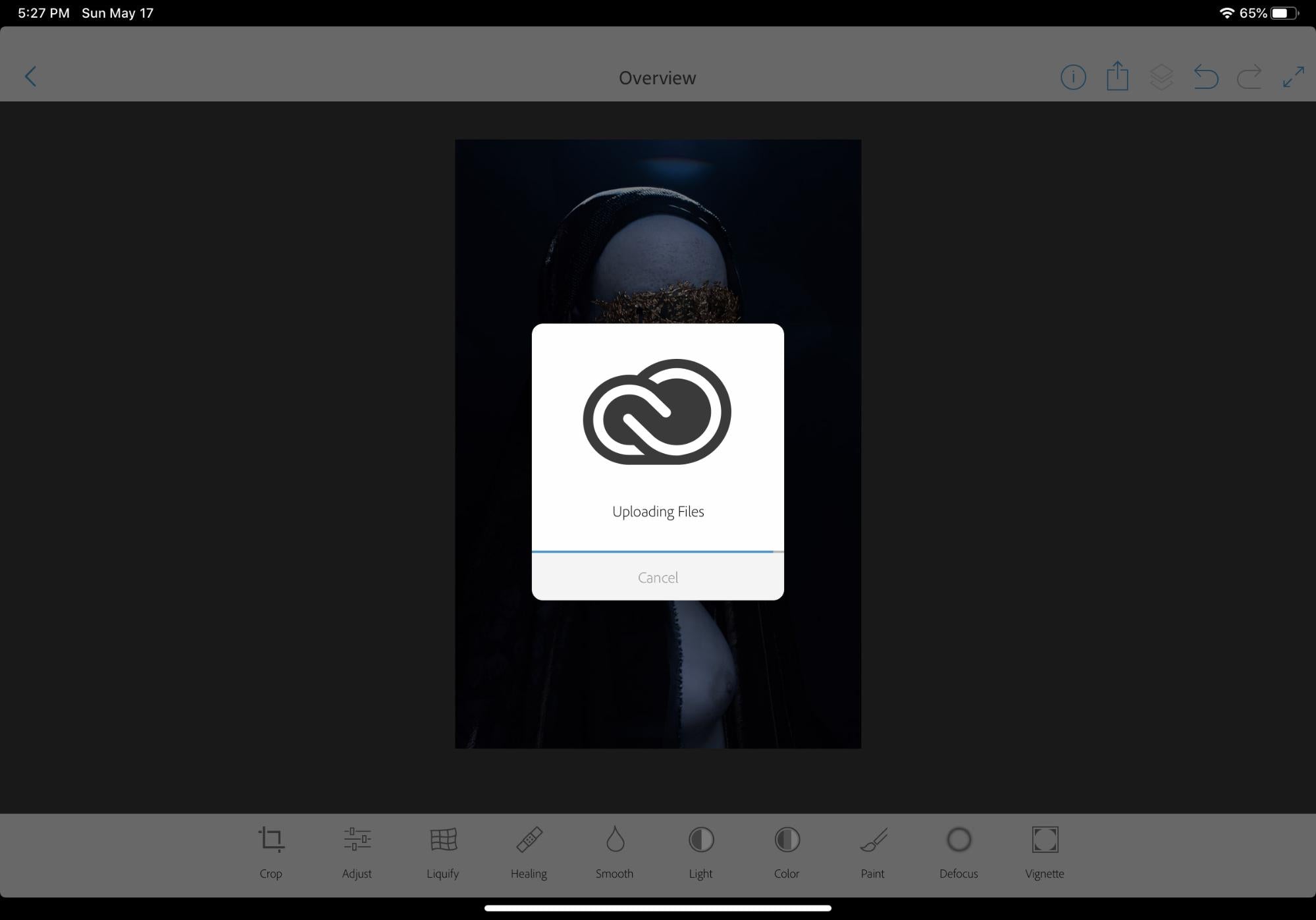Viewport: 1316px width, 920px height.
Task: Cancel the file upload
Action: 658,577
